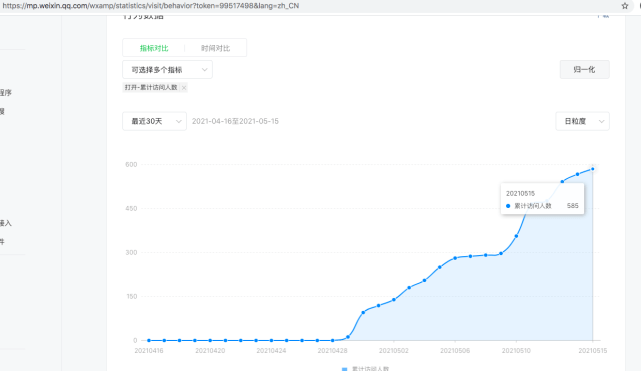The height and width of the screenshot is (371, 641).
Task: Open the 可选择多个指标 dropdown
Action: [x=167, y=70]
